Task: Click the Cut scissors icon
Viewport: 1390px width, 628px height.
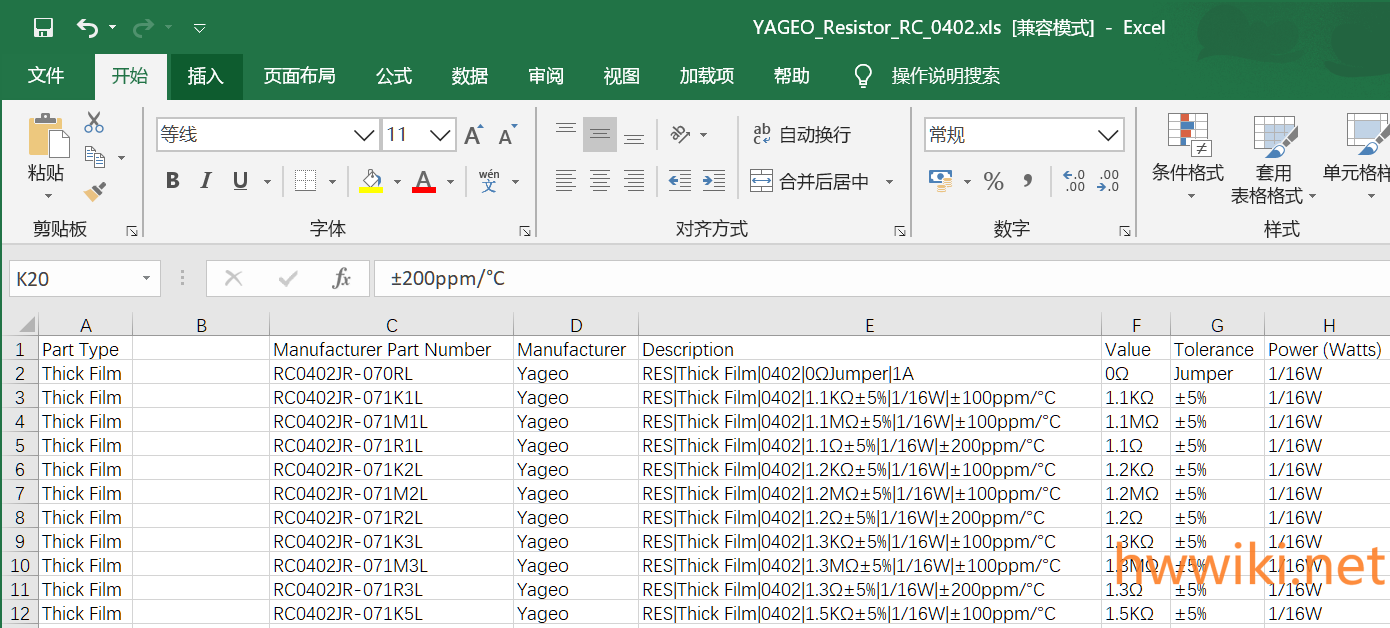Action: tap(94, 123)
